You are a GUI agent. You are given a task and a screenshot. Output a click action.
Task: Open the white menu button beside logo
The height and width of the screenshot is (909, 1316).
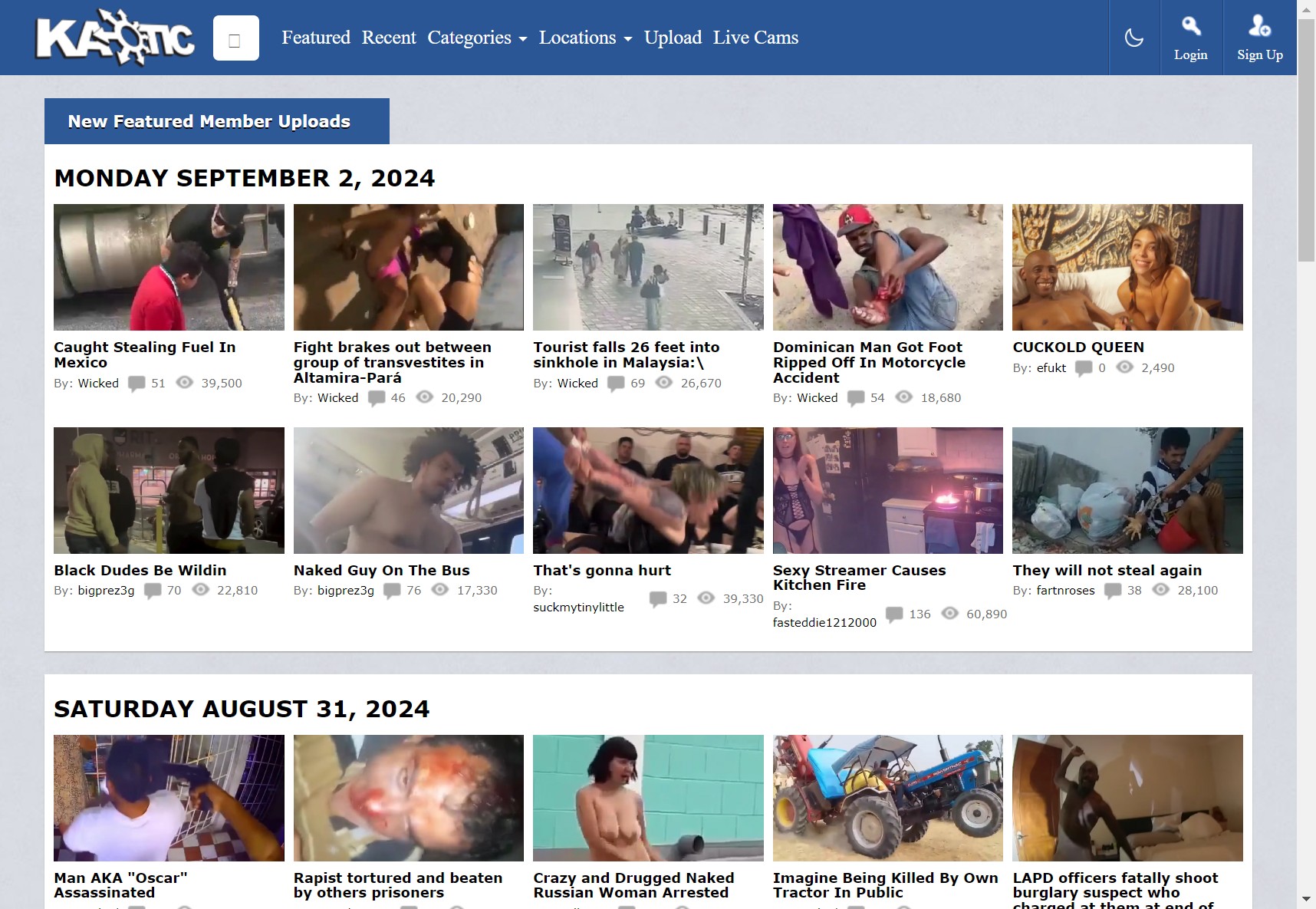[235, 38]
